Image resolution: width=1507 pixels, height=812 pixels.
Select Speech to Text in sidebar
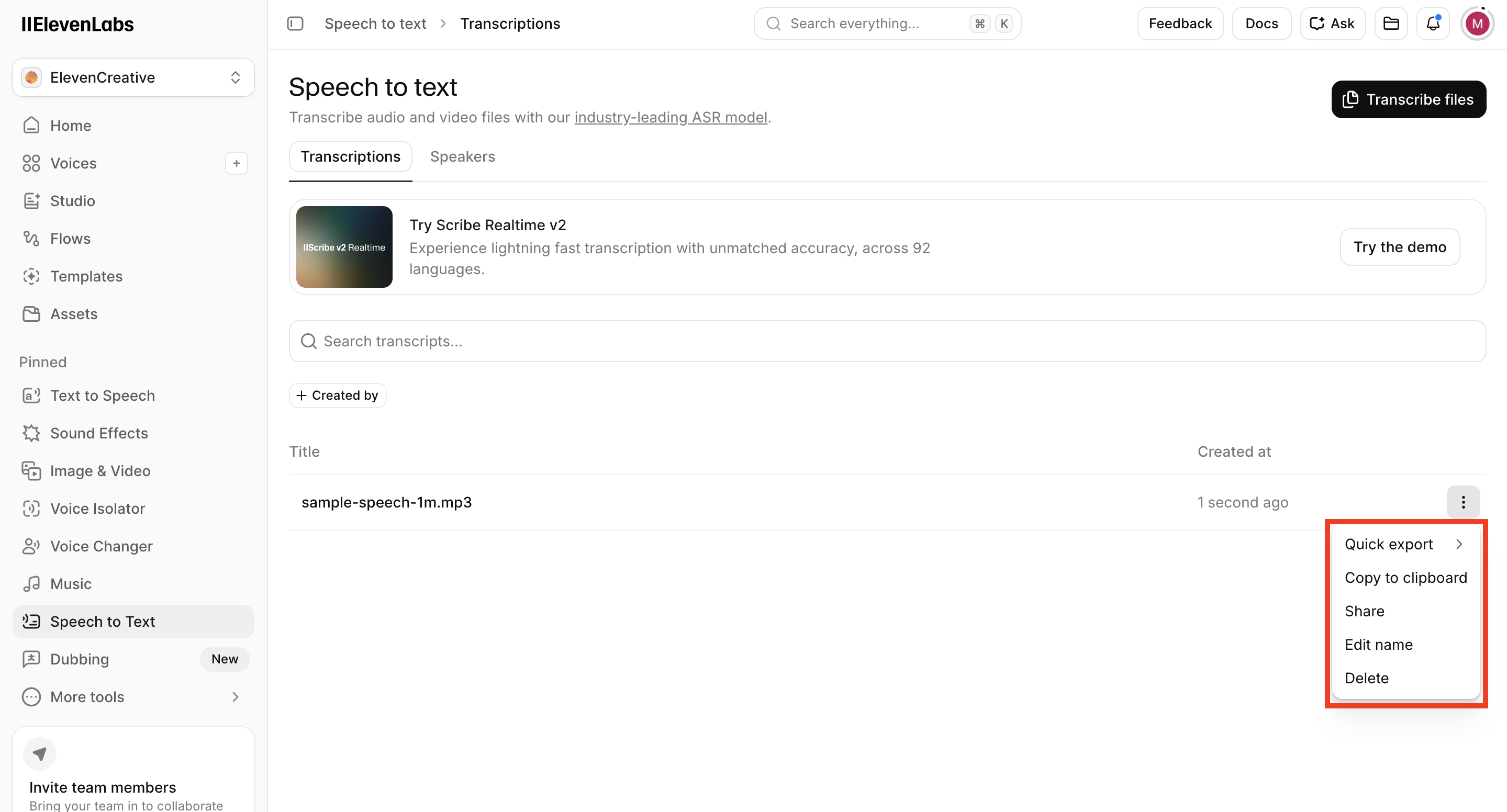click(133, 622)
